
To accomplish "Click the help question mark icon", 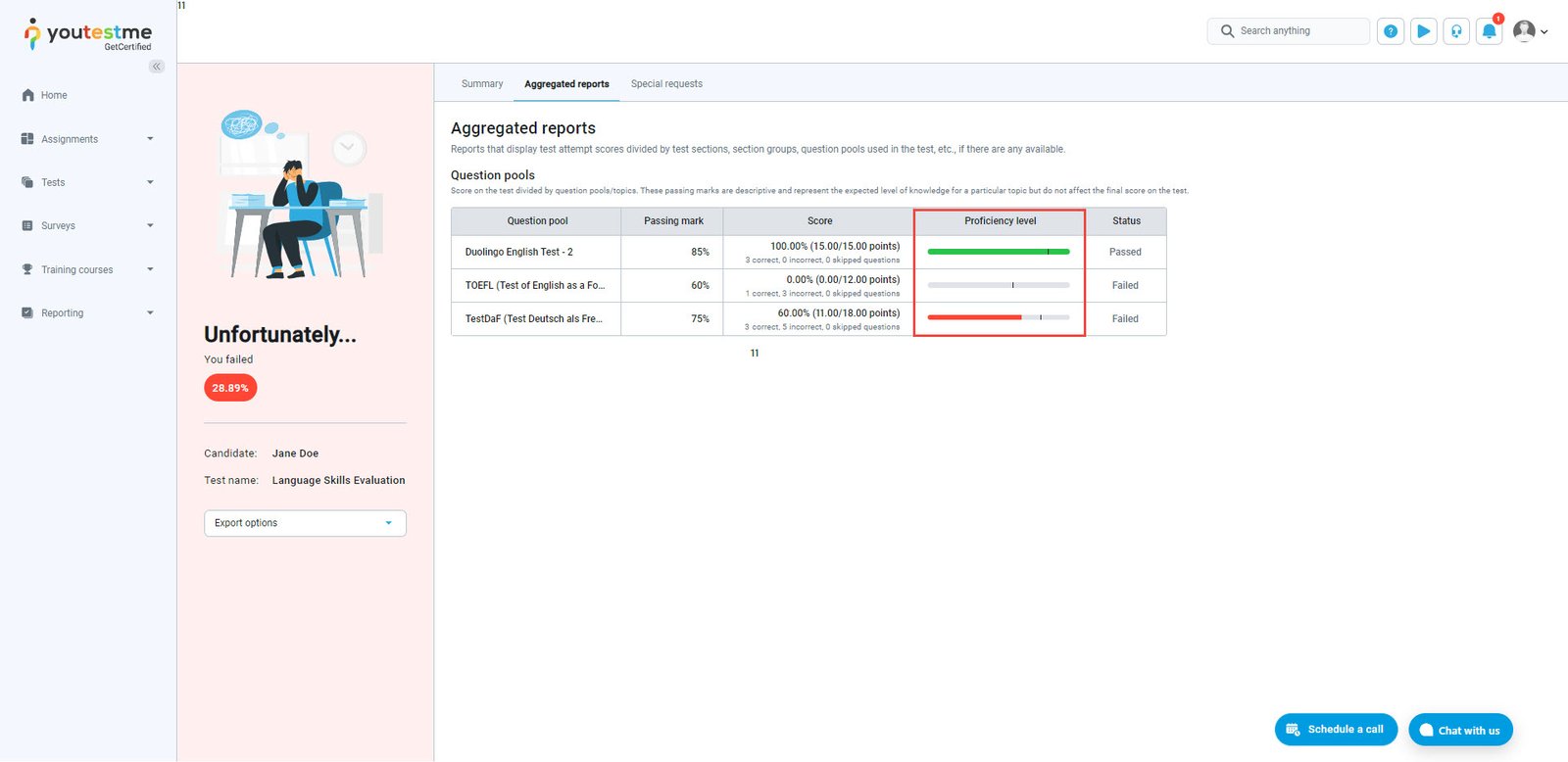I will click(1390, 31).
